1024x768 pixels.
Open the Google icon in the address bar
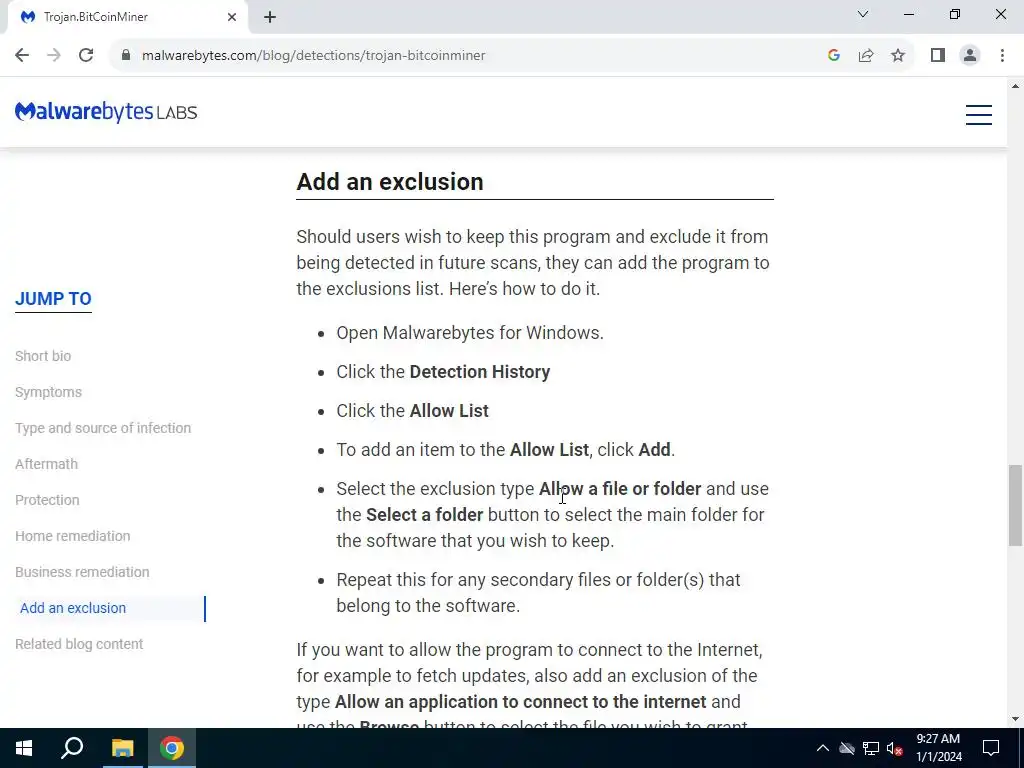pyautogui.click(x=833, y=56)
